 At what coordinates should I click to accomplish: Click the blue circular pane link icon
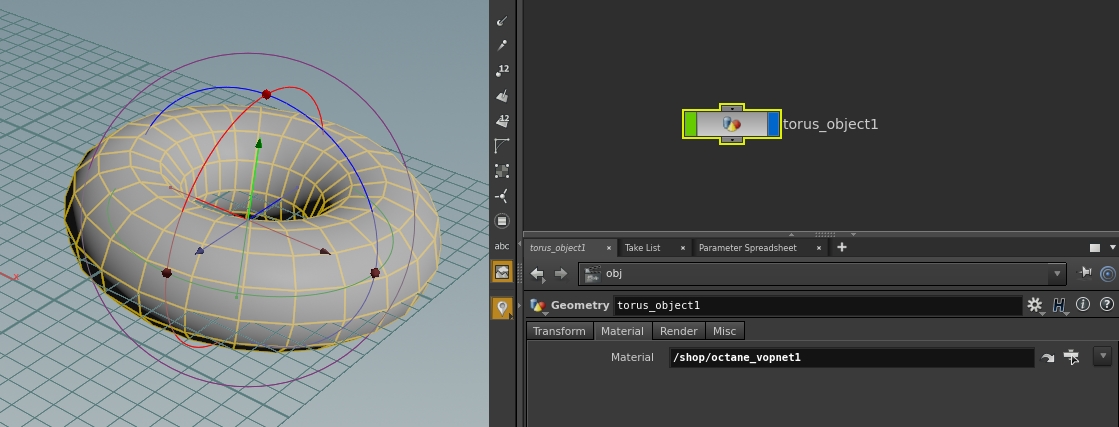[x=1108, y=273]
